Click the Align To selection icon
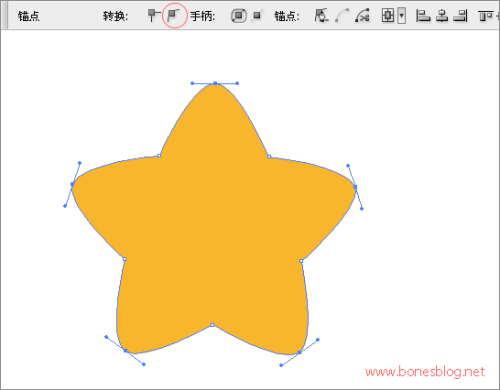Image resolution: width=500 pixels, height=390 pixels. 388,16
